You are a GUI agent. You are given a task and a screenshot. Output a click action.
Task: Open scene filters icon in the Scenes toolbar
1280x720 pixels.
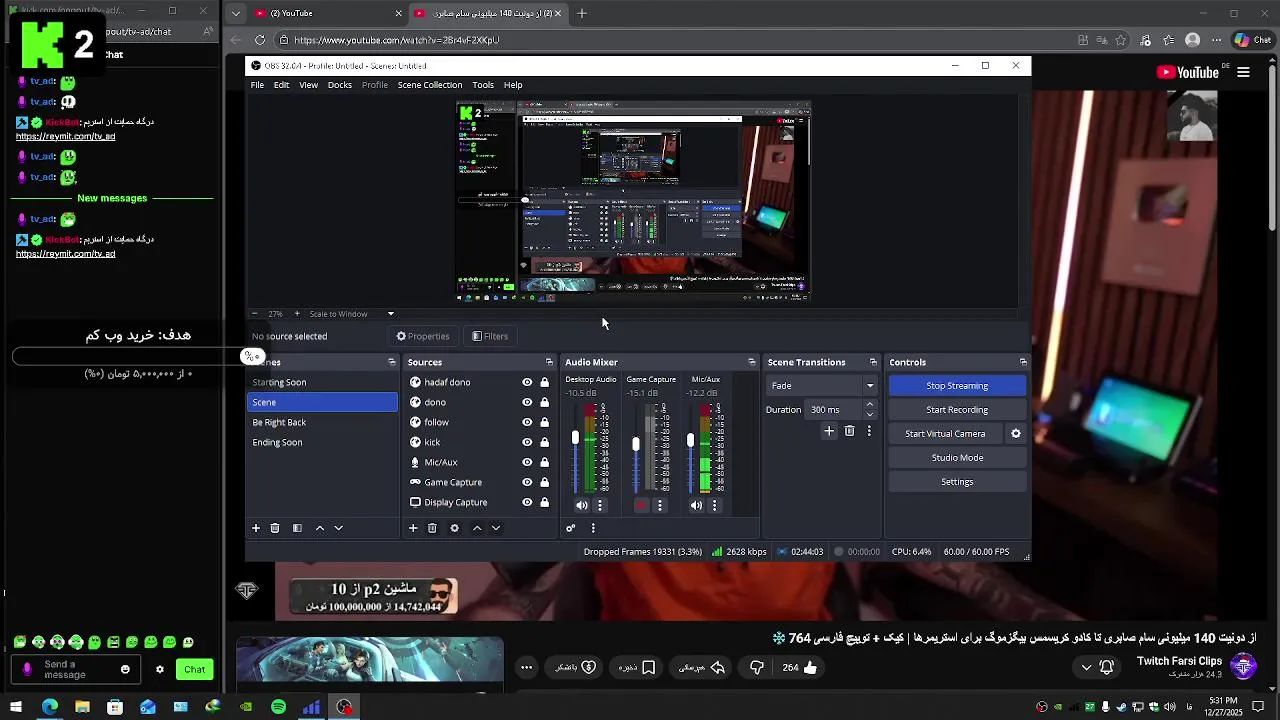click(297, 528)
